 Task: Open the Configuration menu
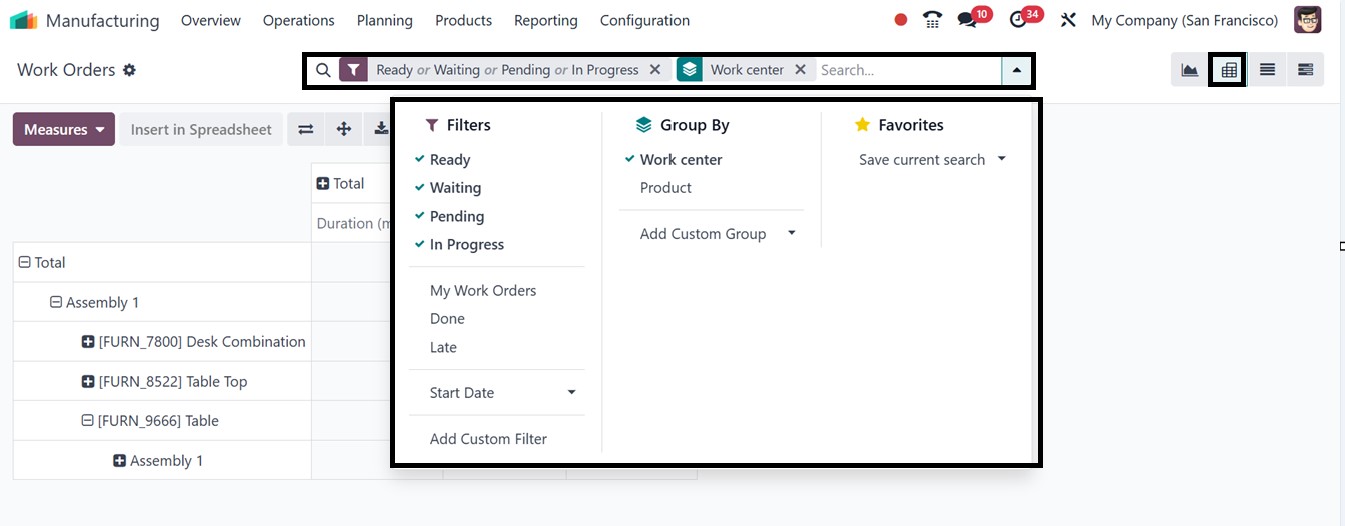click(x=644, y=20)
